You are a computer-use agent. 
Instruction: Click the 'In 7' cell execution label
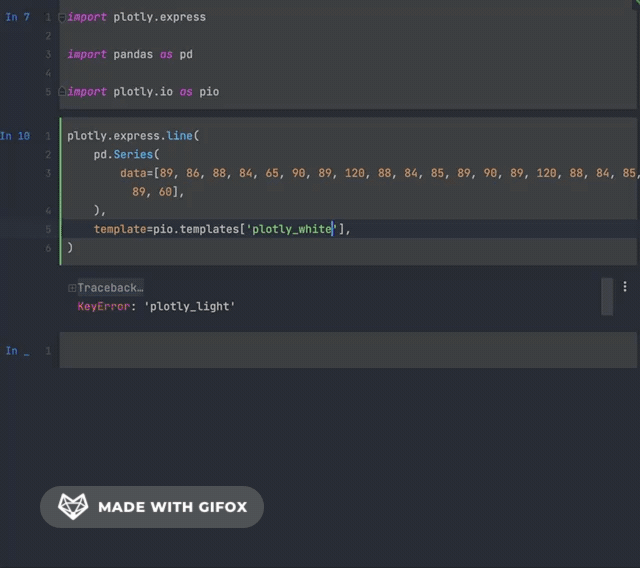pos(18,17)
